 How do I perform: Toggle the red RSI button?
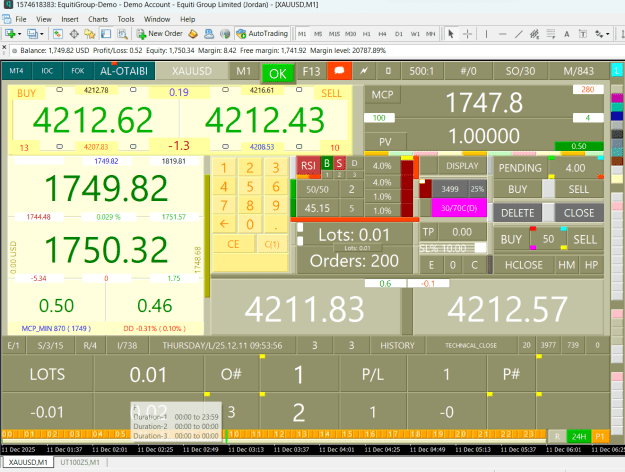click(308, 165)
